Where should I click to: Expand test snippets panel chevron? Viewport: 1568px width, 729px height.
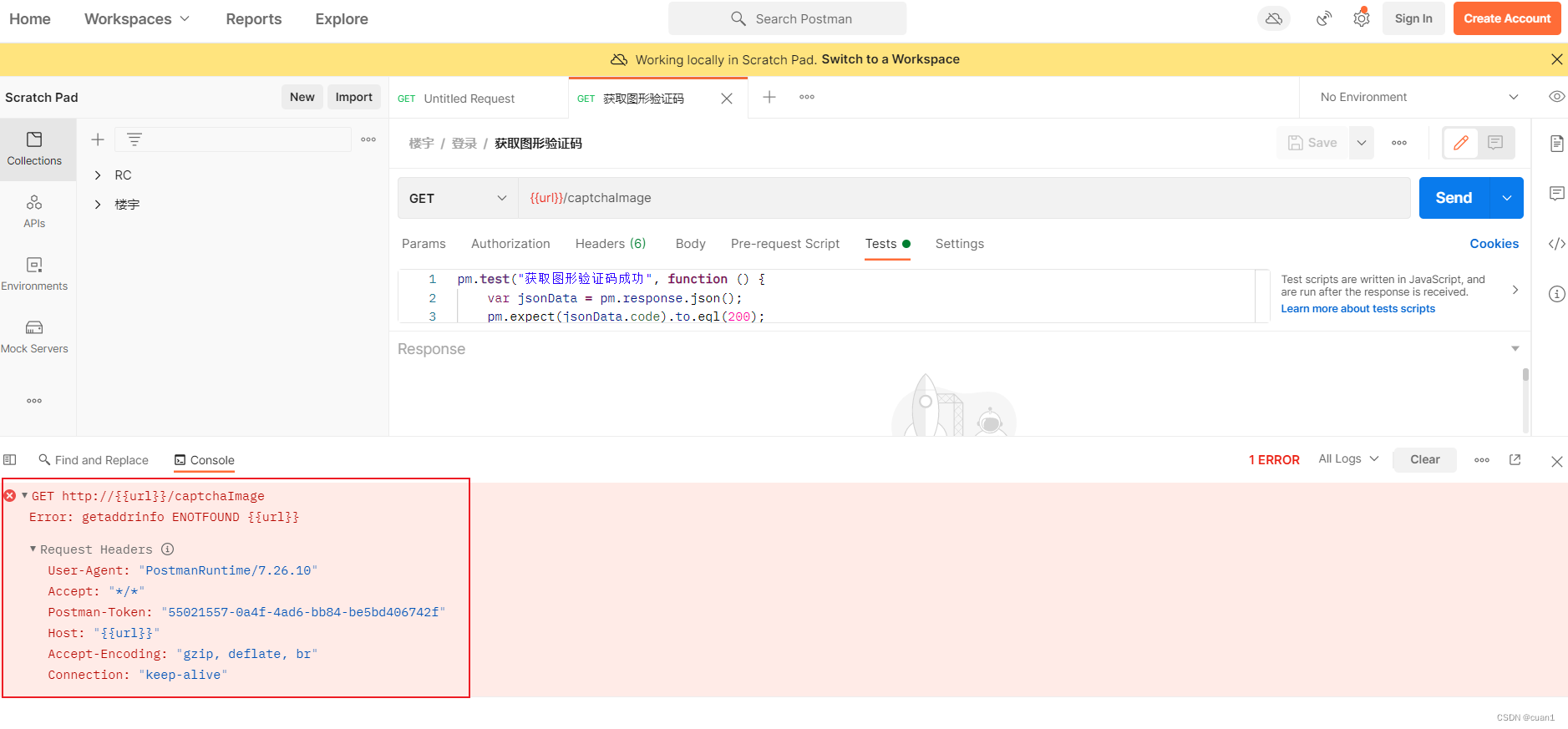tap(1515, 290)
